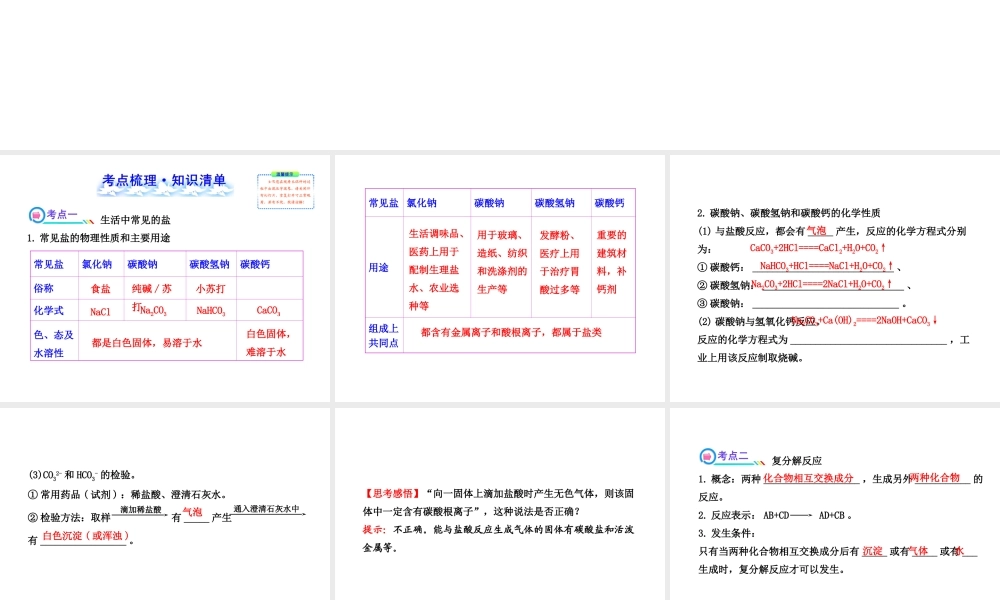1000x600 pixels.
Task: Open the slide thumbnail containing 【思考感悟】
Action: coord(499,504)
